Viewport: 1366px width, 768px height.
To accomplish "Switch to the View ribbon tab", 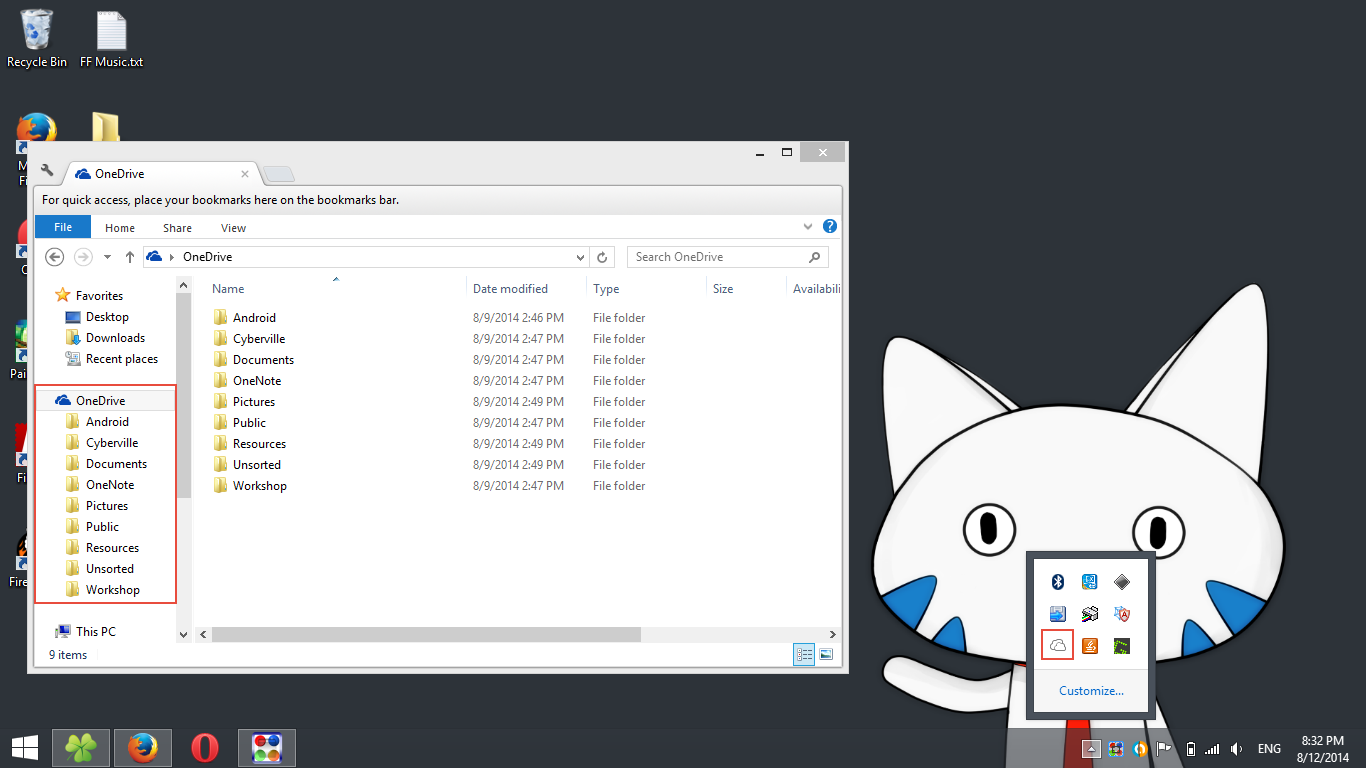I will click(233, 228).
